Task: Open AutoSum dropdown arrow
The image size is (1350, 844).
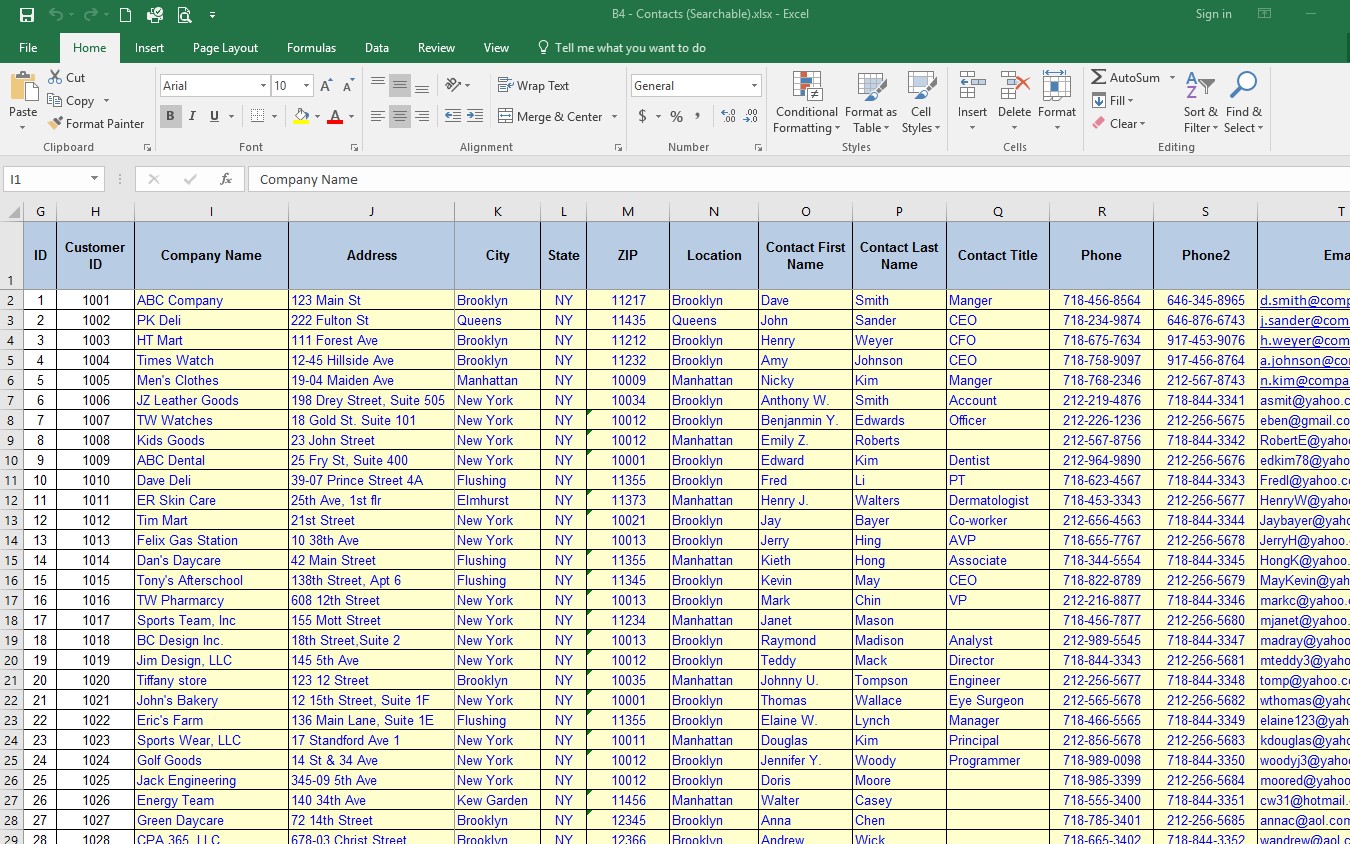Action: (x=1172, y=78)
